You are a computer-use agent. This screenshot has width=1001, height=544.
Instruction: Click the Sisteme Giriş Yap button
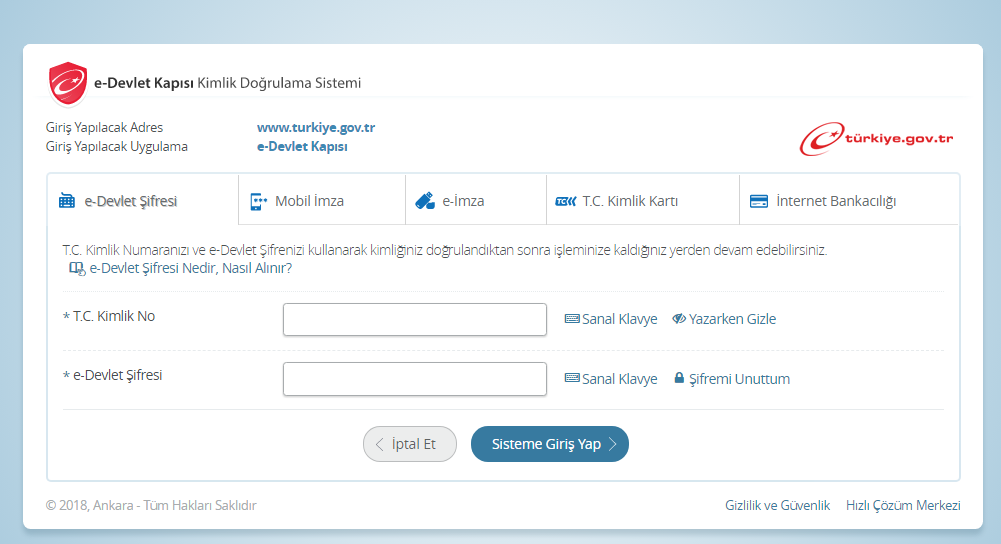pos(550,444)
